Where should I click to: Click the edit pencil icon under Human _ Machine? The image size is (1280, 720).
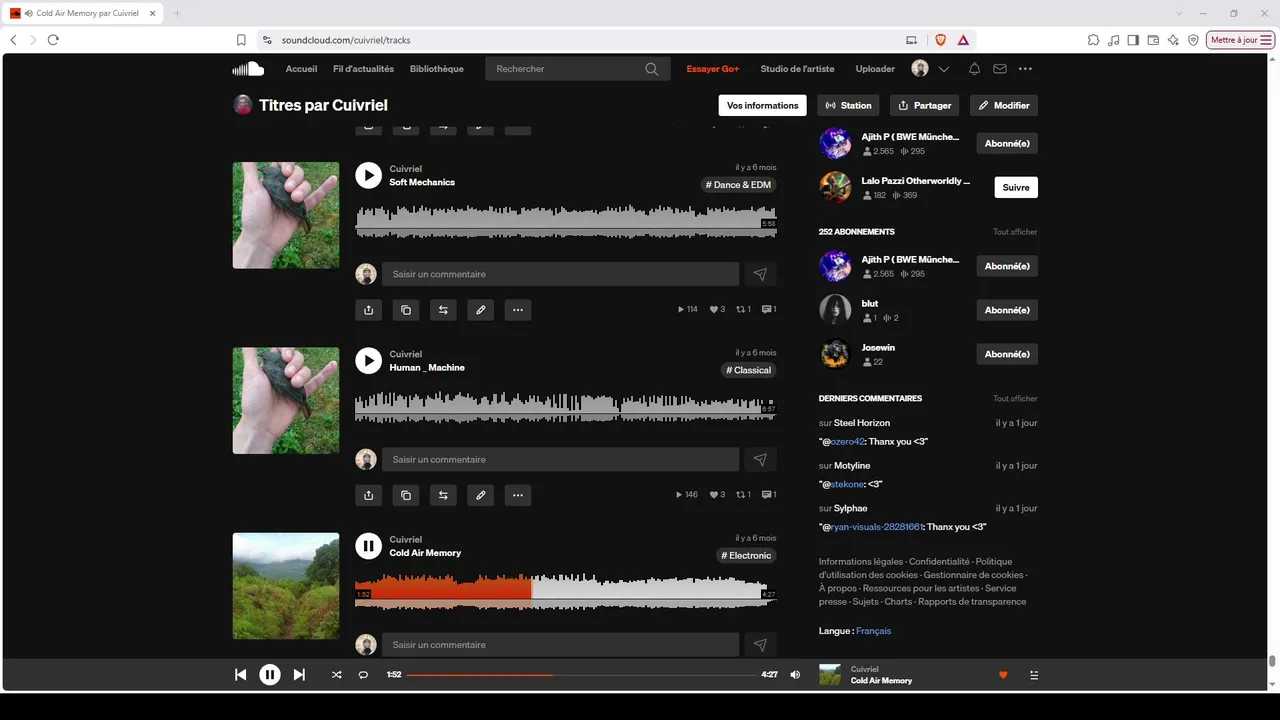pos(481,495)
